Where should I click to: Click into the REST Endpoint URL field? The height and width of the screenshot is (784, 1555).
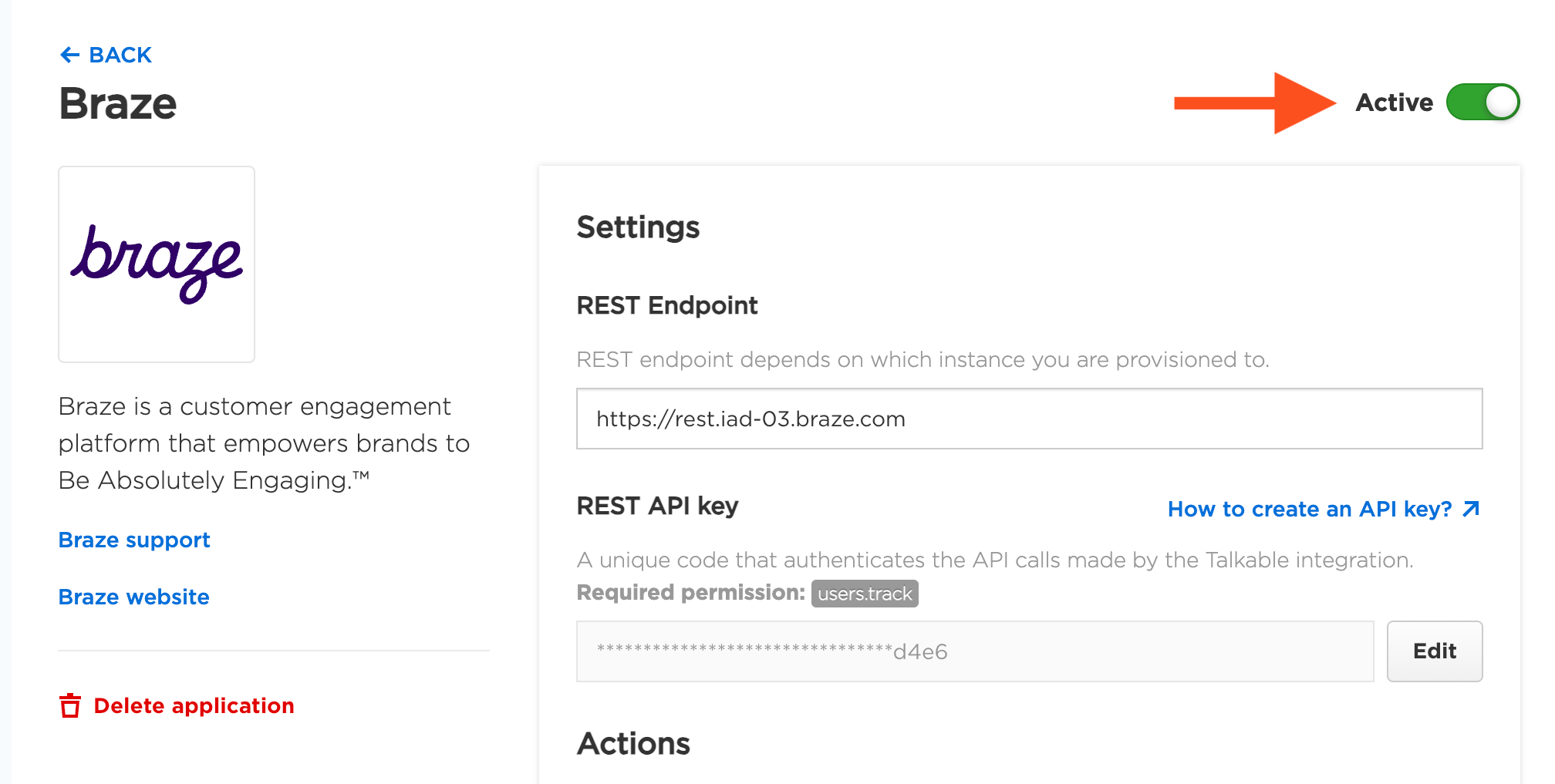point(1028,419)
